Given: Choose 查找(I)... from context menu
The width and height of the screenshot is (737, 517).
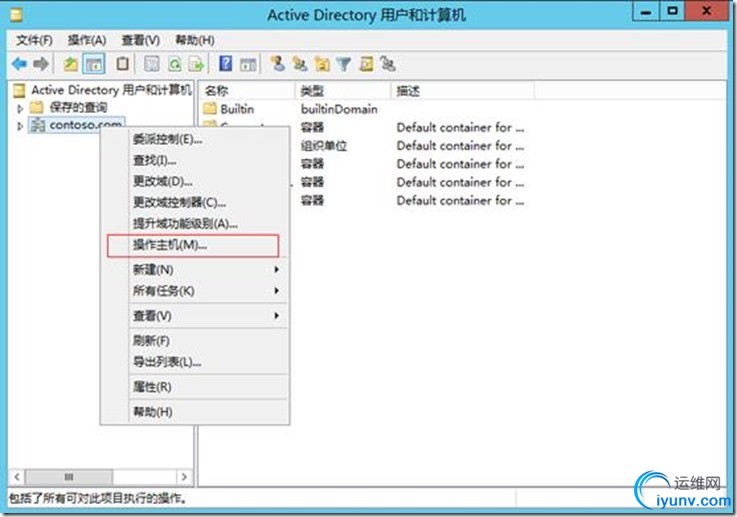Looking at the screenshot, I should 195,161.
